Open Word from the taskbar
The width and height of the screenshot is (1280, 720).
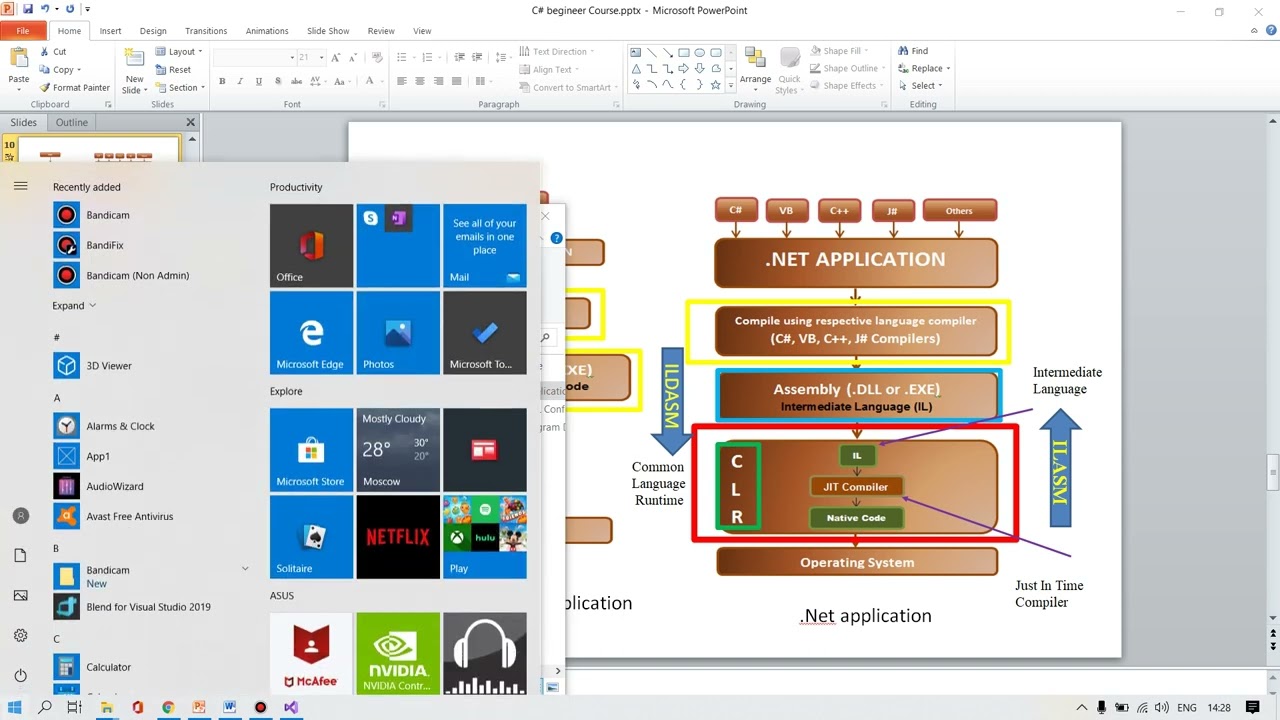(x=229, y=707)
